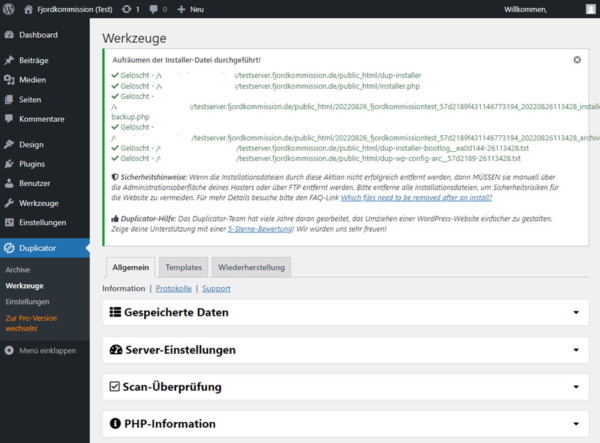
Task: Open Archive under Duplicator
Action: [18, 270]
